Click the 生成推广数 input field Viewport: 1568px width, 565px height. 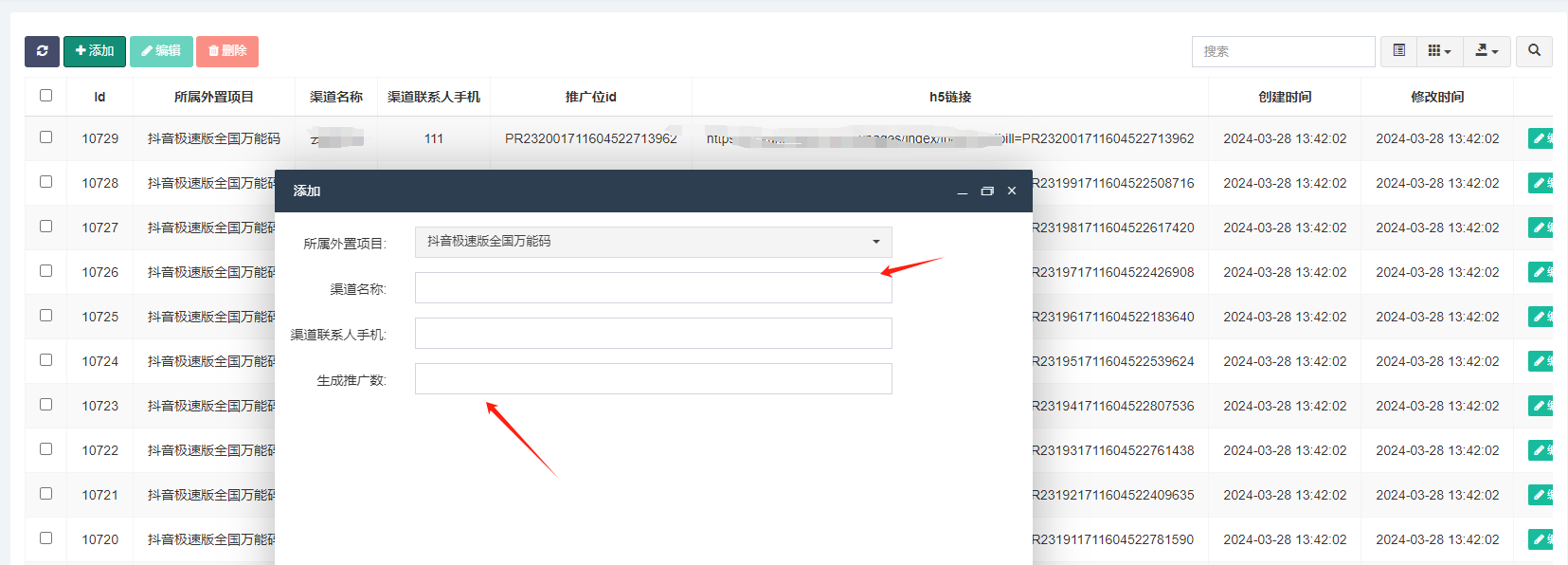point(654,378)
